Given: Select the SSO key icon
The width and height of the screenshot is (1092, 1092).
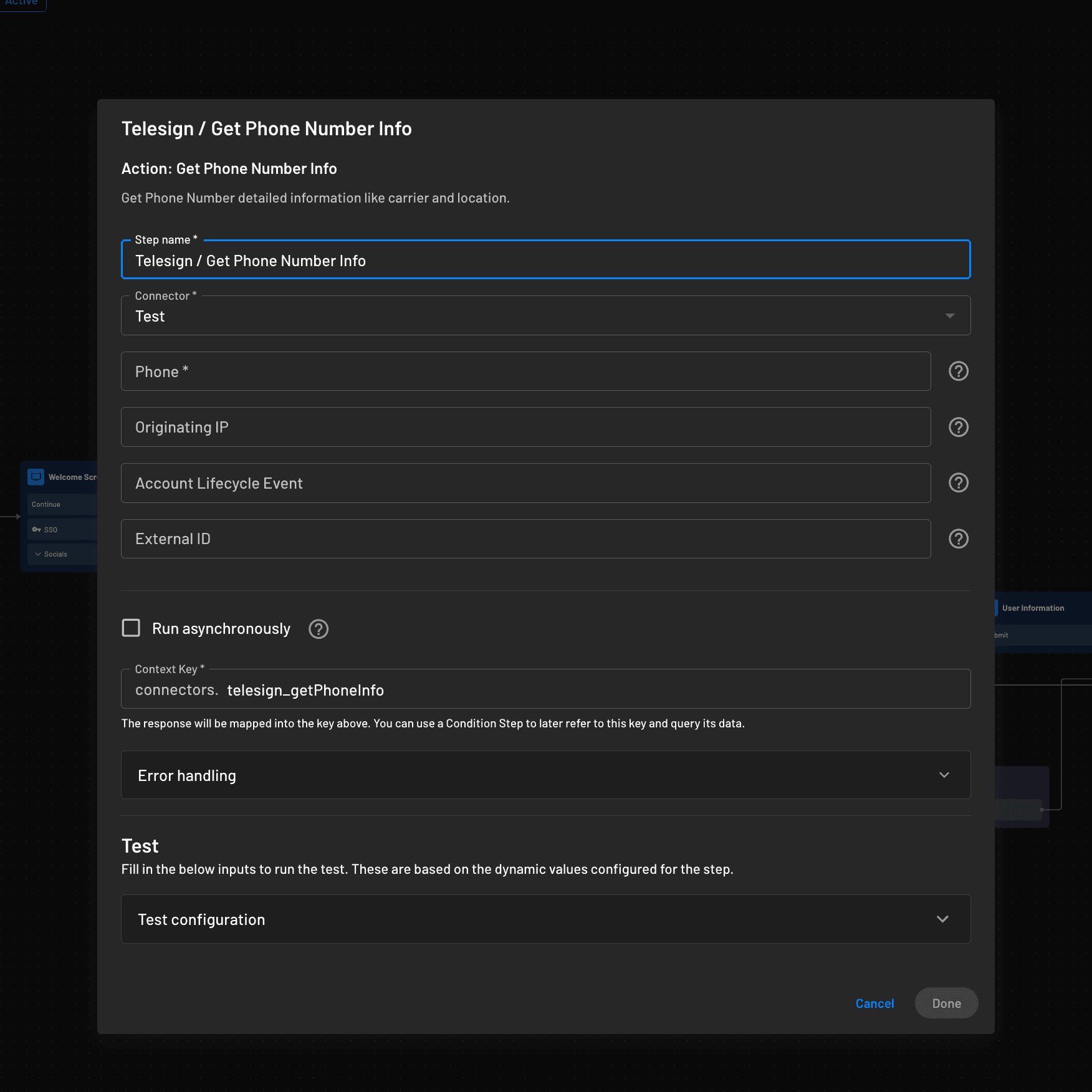Looking at the screenshot, I should click(37, 529).
